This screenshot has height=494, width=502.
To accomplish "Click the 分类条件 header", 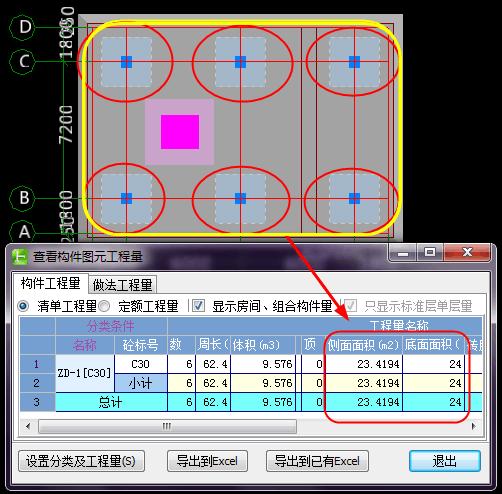I will [x=111, y=326].
